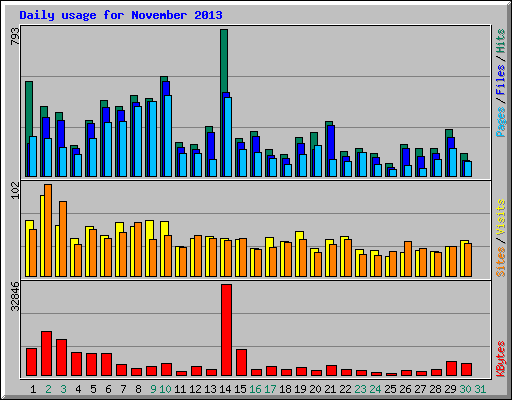Click the "32846" axis value
This screenshot has width=512, height=400.
(x=15, y=296)
